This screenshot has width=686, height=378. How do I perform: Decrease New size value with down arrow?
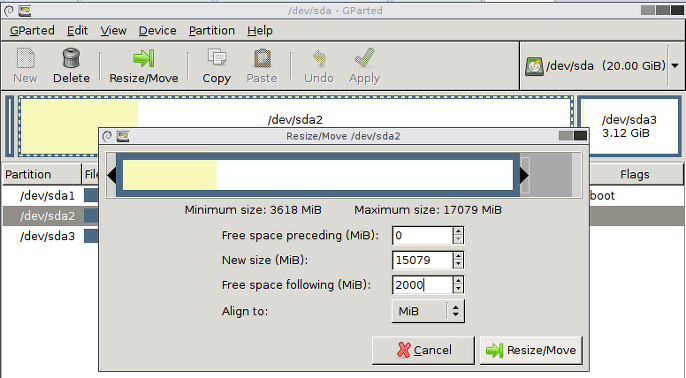458,264
